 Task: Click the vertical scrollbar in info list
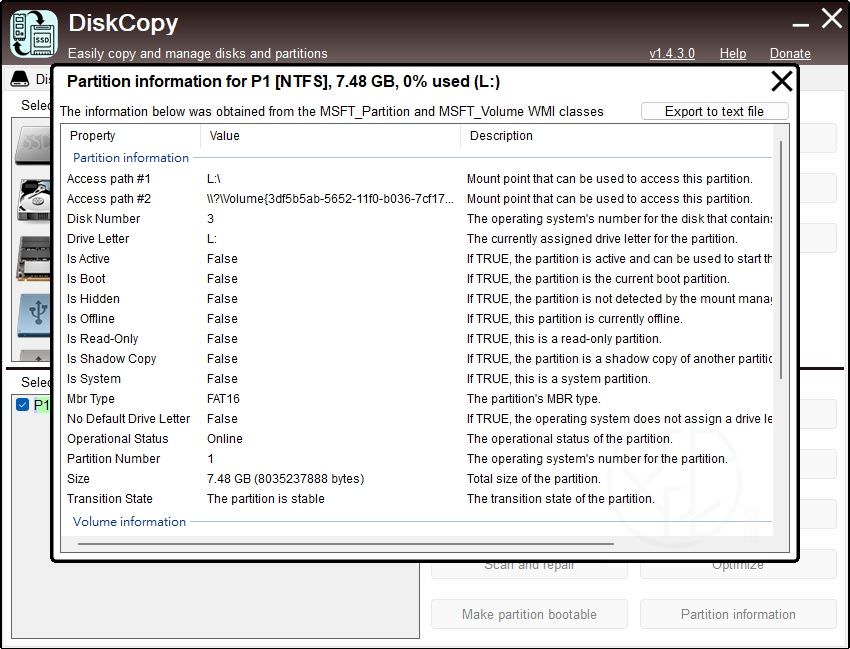(781, 260)
